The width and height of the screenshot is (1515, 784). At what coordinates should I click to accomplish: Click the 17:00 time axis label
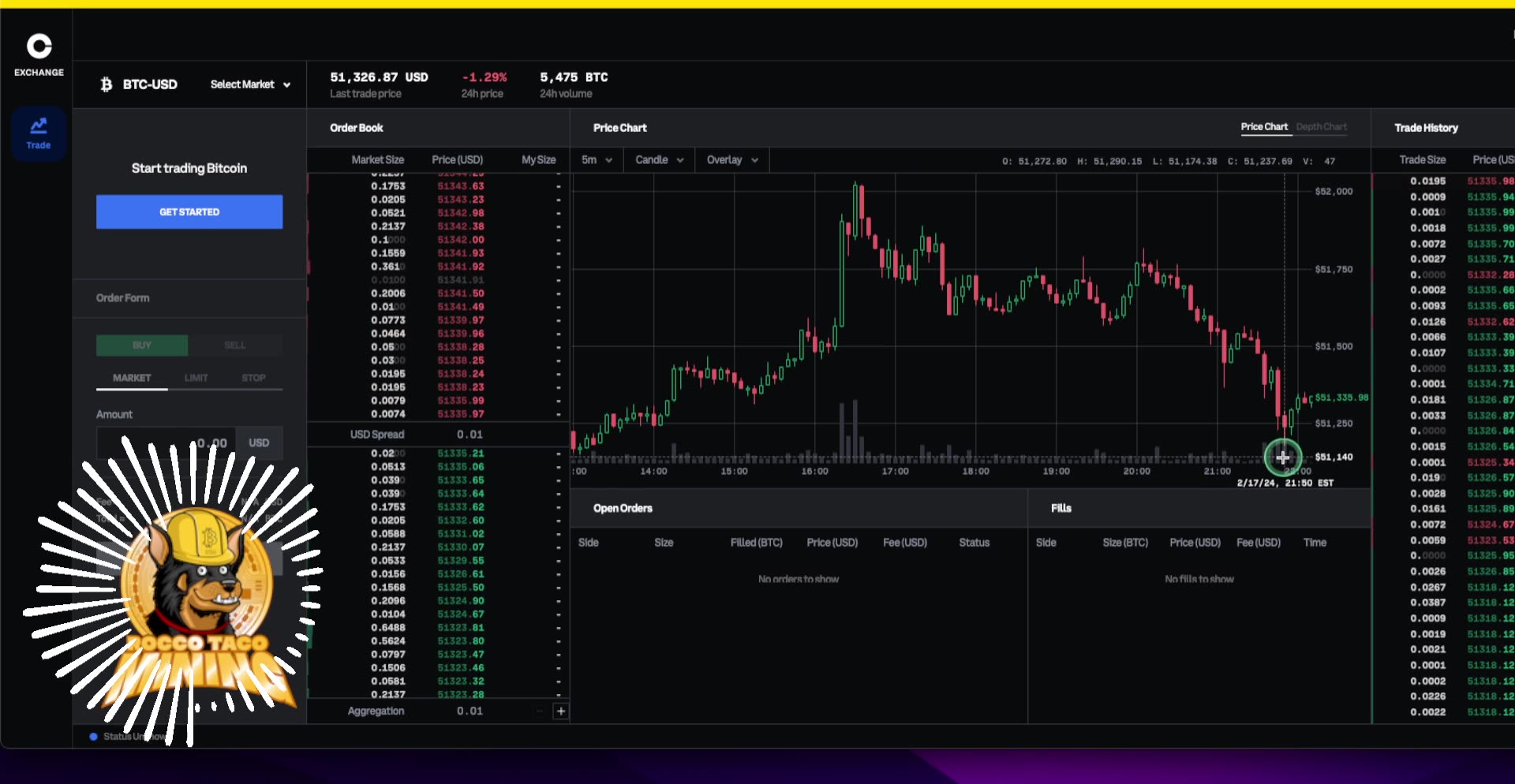pos(895,472)
